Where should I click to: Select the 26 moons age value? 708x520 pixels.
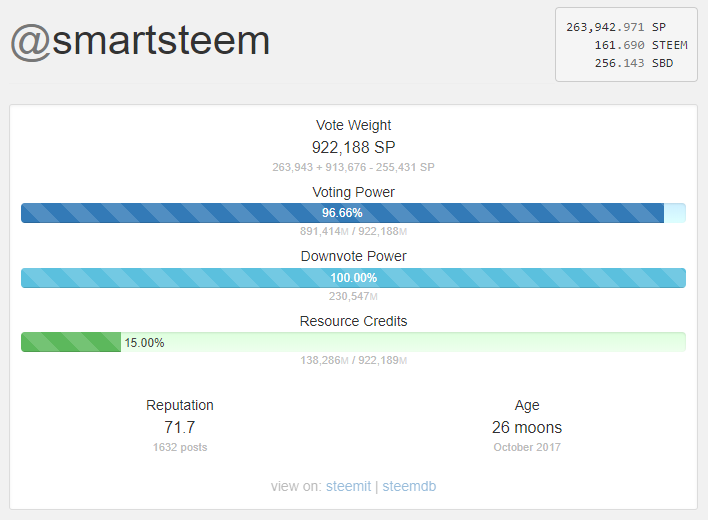pyautogui.click(x=527, y=427)
